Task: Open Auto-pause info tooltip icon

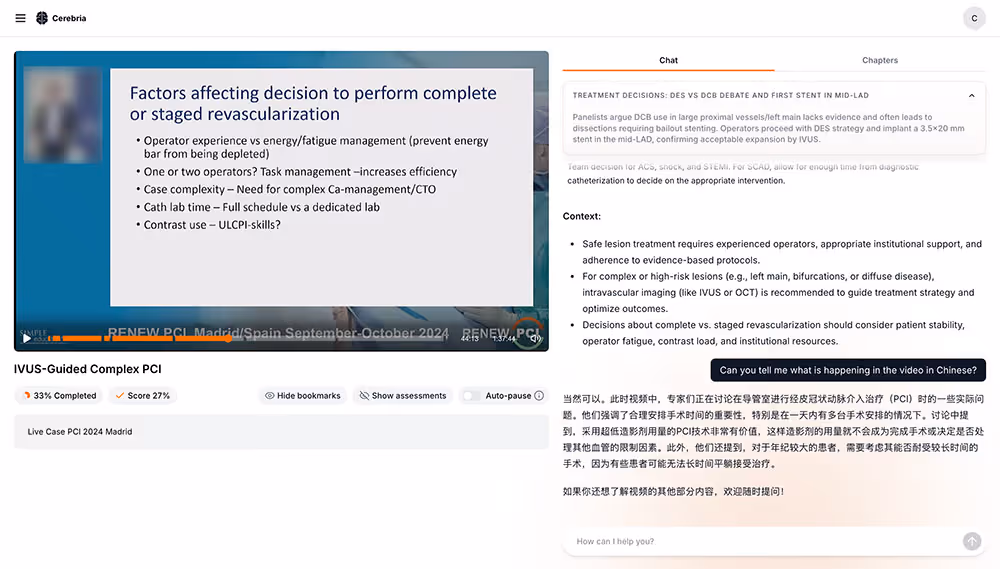Action: (x=539, y=395)
